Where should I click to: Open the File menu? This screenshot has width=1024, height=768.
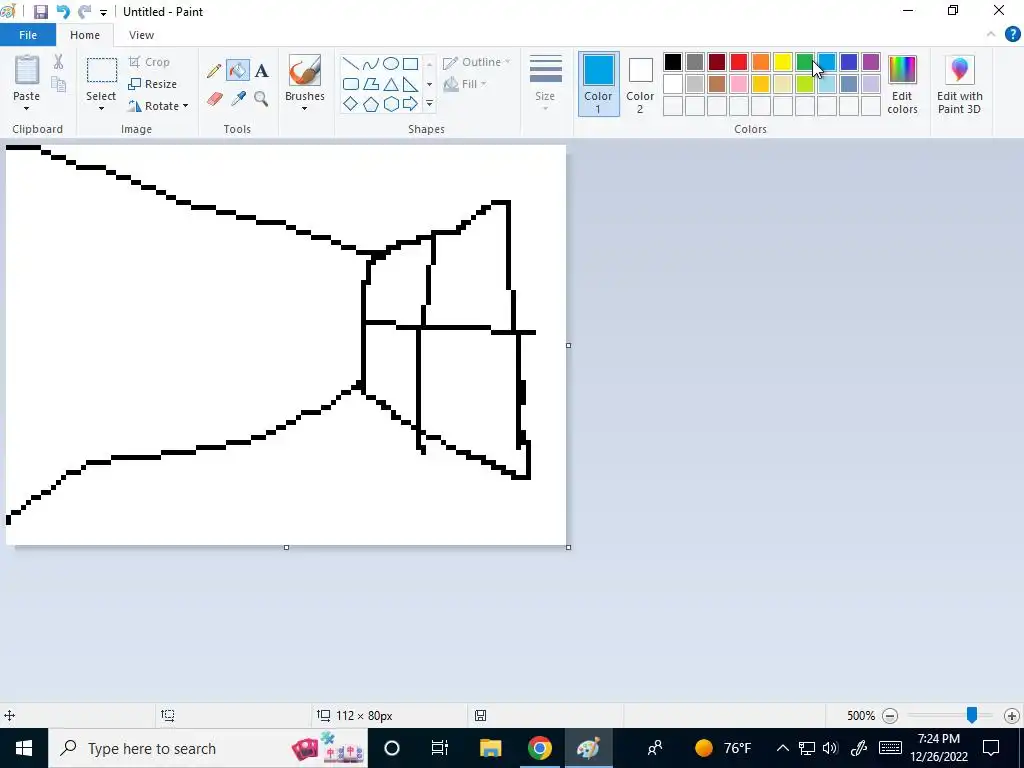pyautogui.click(x=28, y=35)
